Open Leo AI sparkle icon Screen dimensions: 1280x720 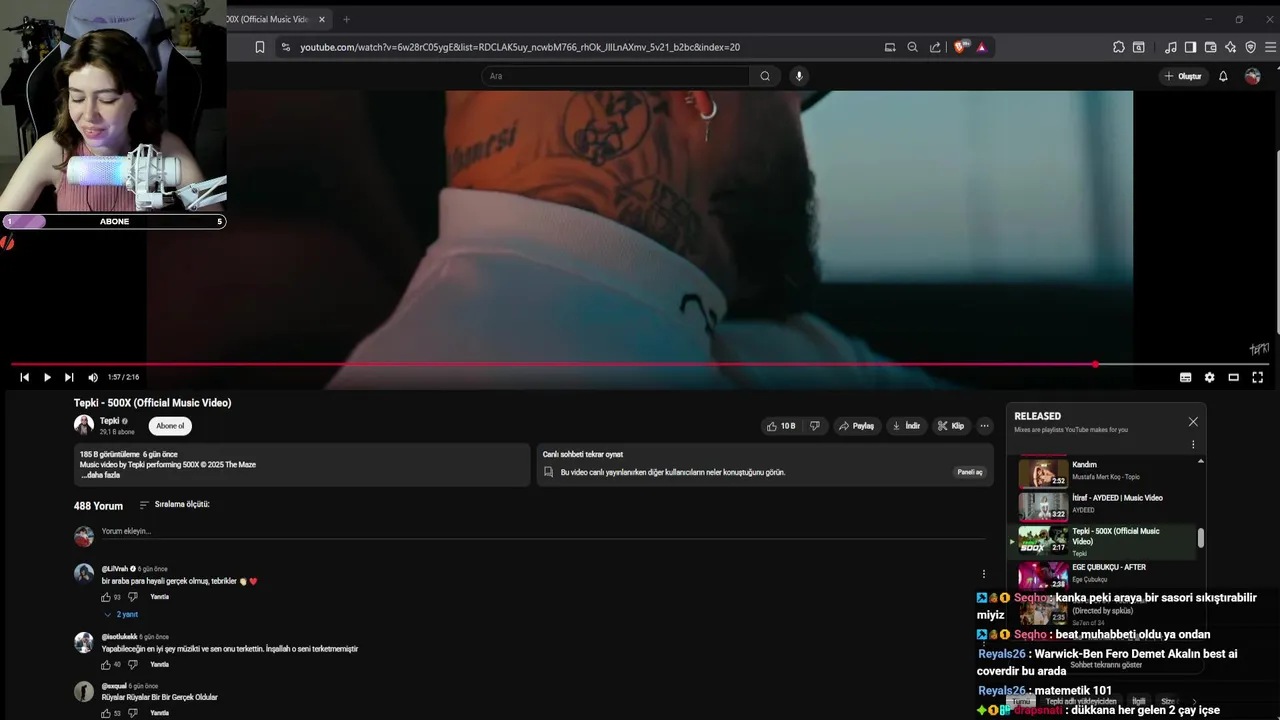pos(1230,47)
